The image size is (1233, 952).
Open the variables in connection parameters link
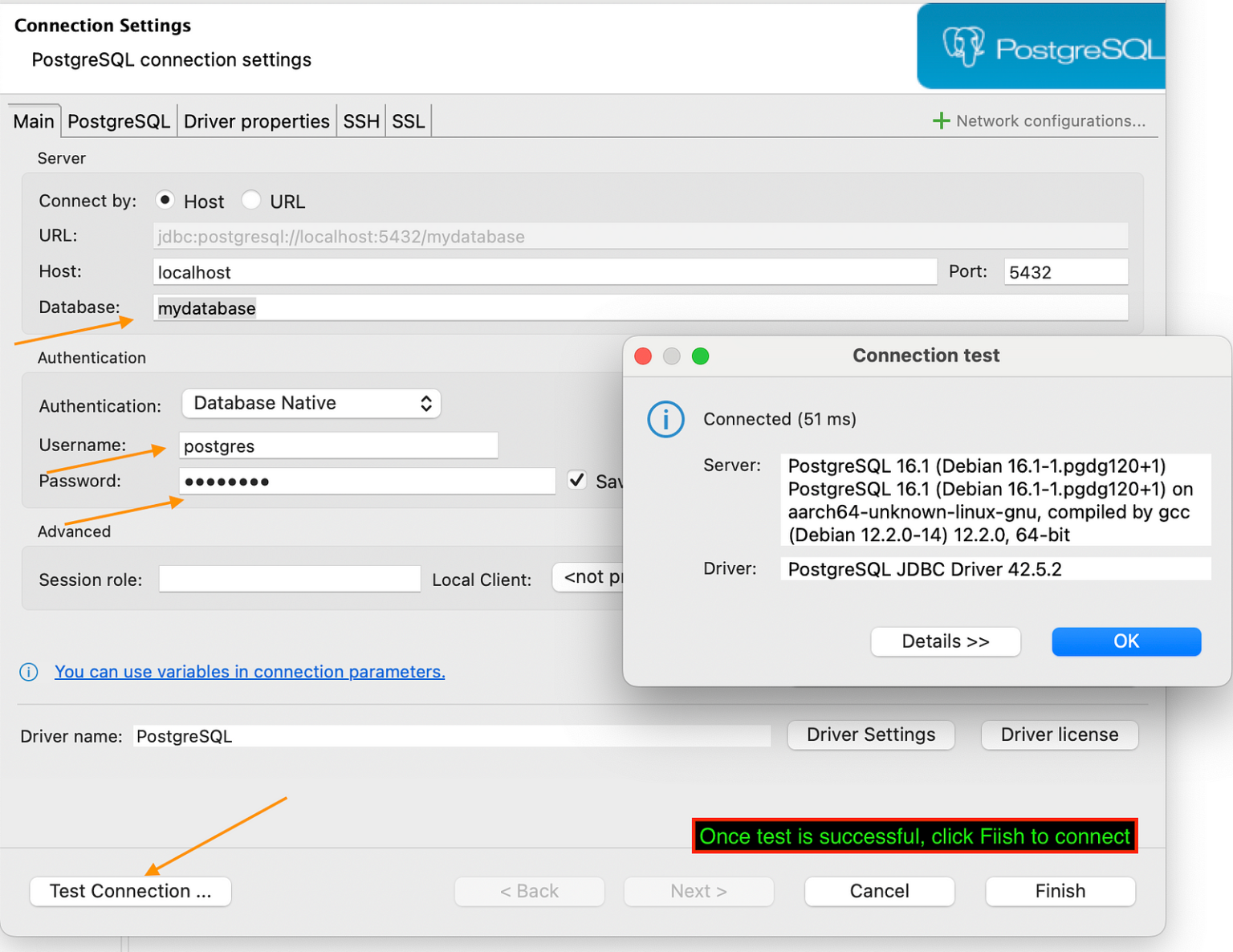[x=250, y=672]
